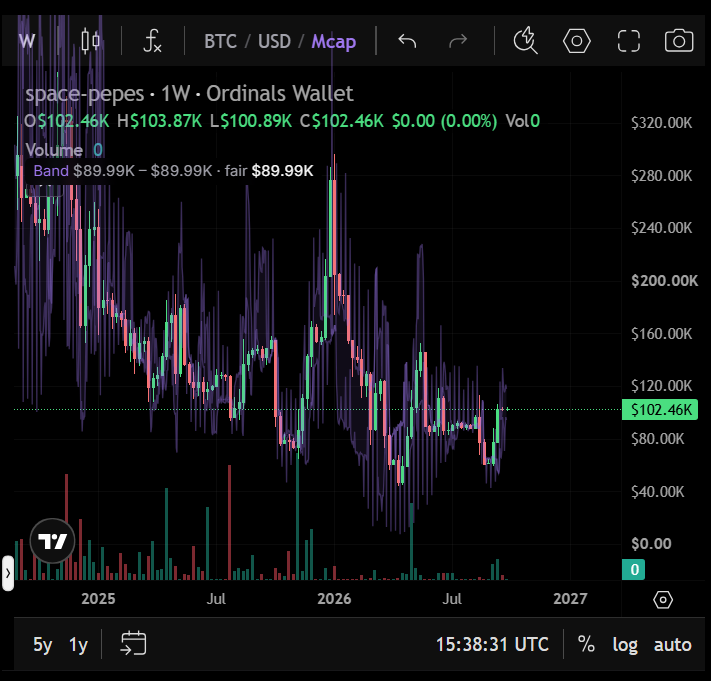Screen dimensions: 711x681
Task: Click the 2026 time axis label
Action: [334, 599]
